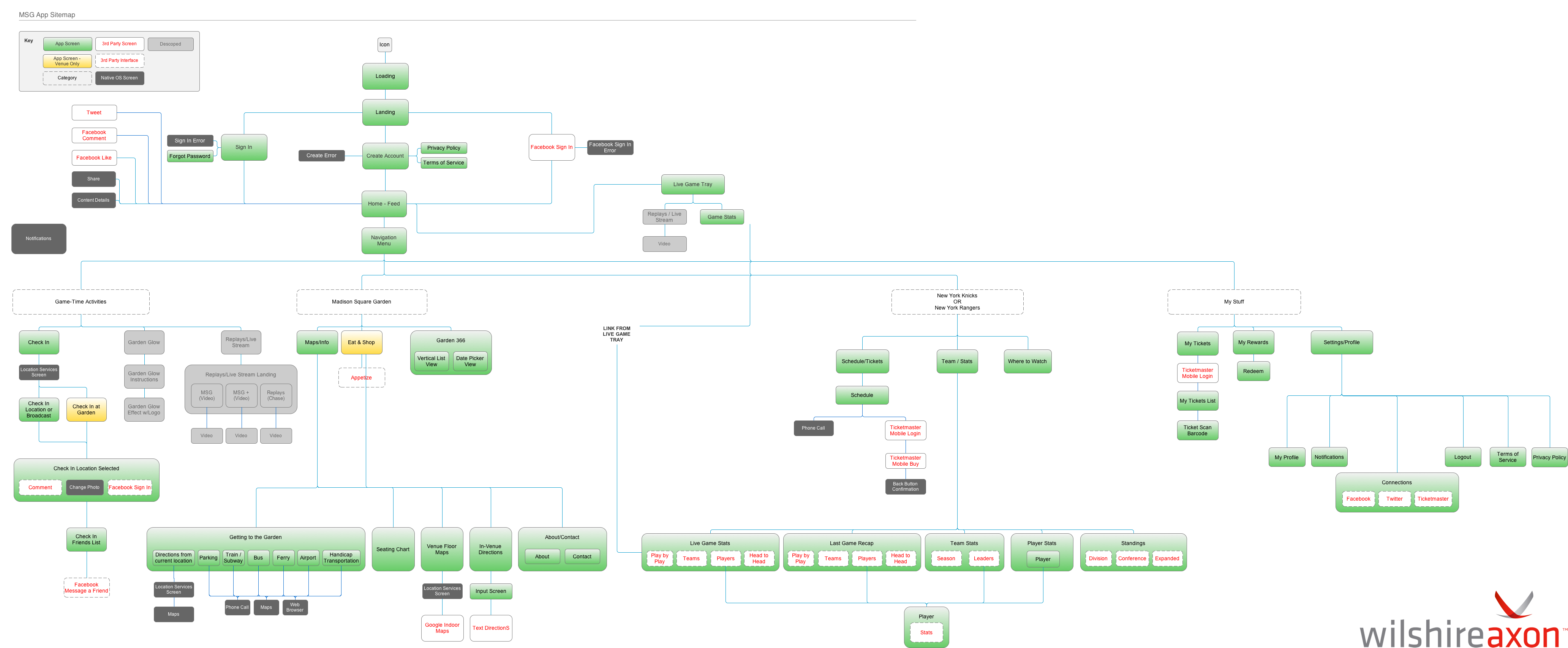
Task: Select the Landing screen node
Action: point(385,112)
